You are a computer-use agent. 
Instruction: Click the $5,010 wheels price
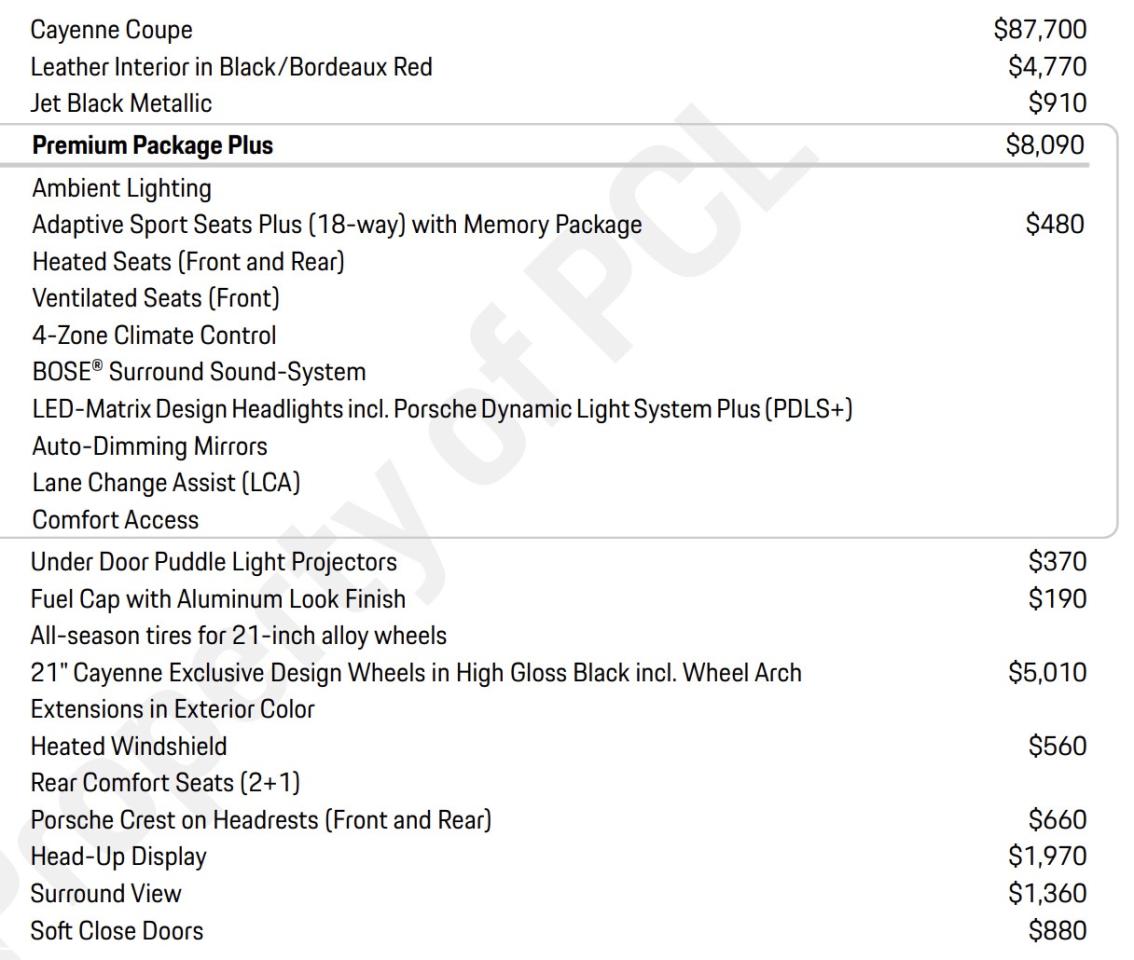tap(1047, 673)
